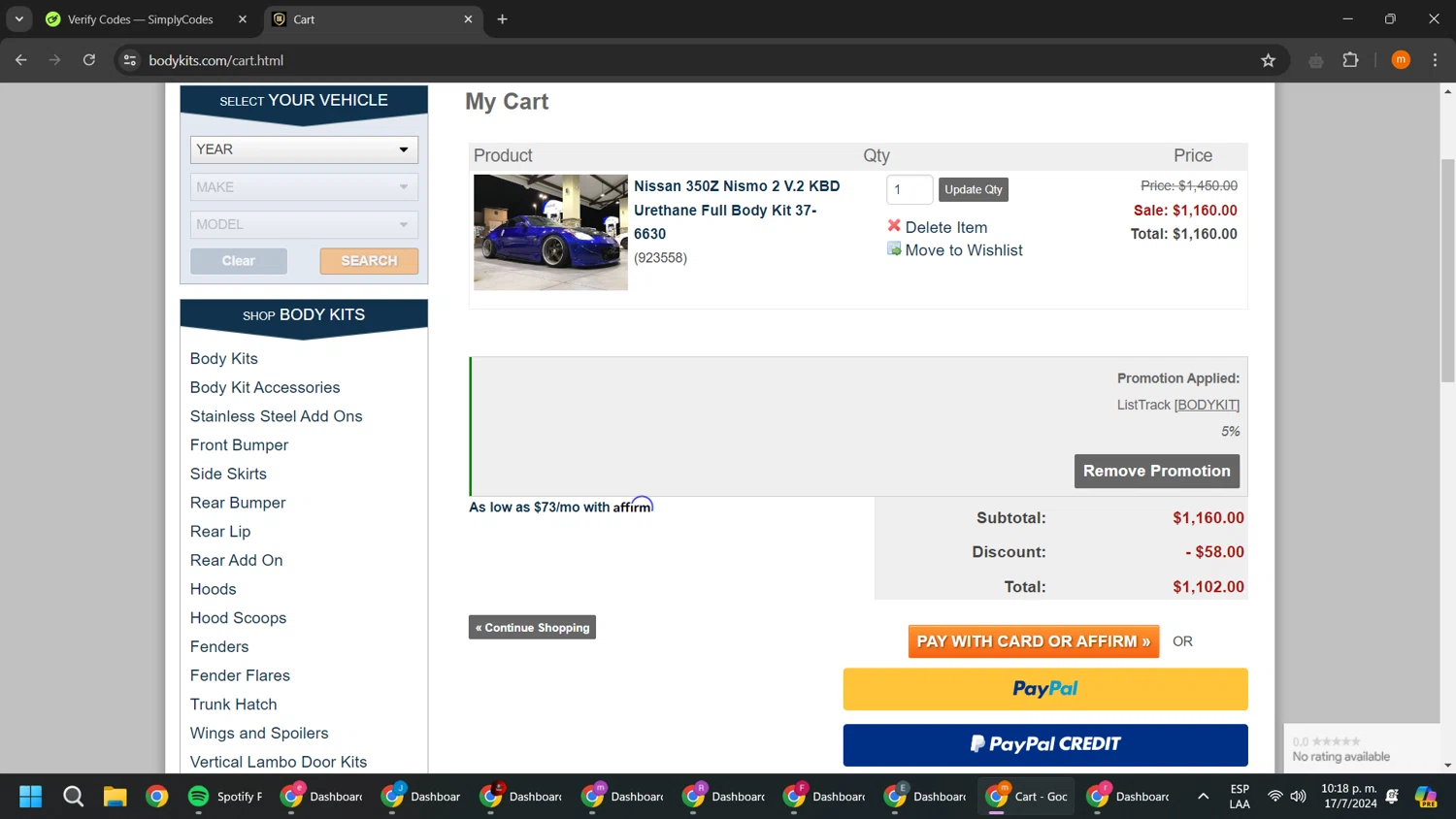The height and width of the screenshot is (819, 1456).
Task: Click Pay With Card or Affirm
Action: 1034,641
